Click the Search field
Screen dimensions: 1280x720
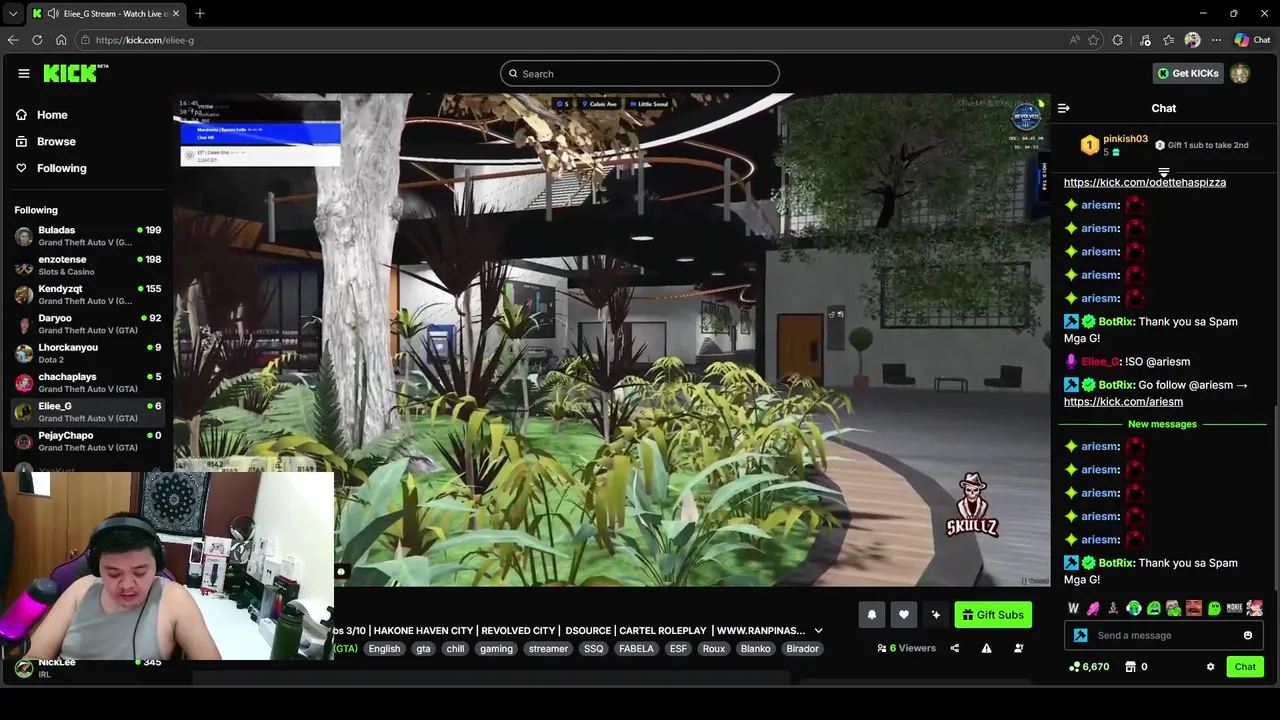pos(640,73)
